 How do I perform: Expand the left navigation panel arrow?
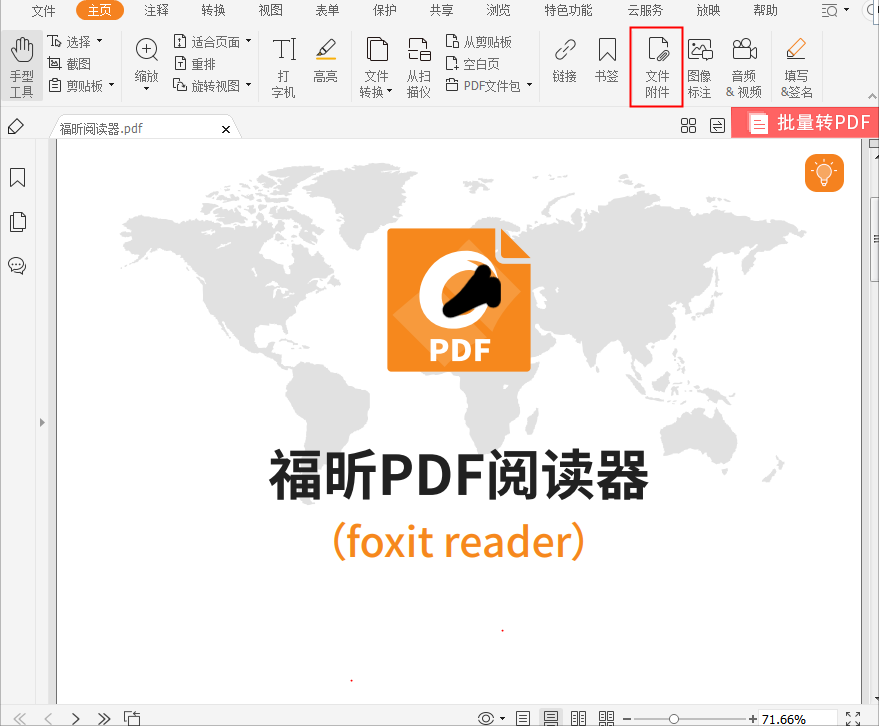[42, 422]
